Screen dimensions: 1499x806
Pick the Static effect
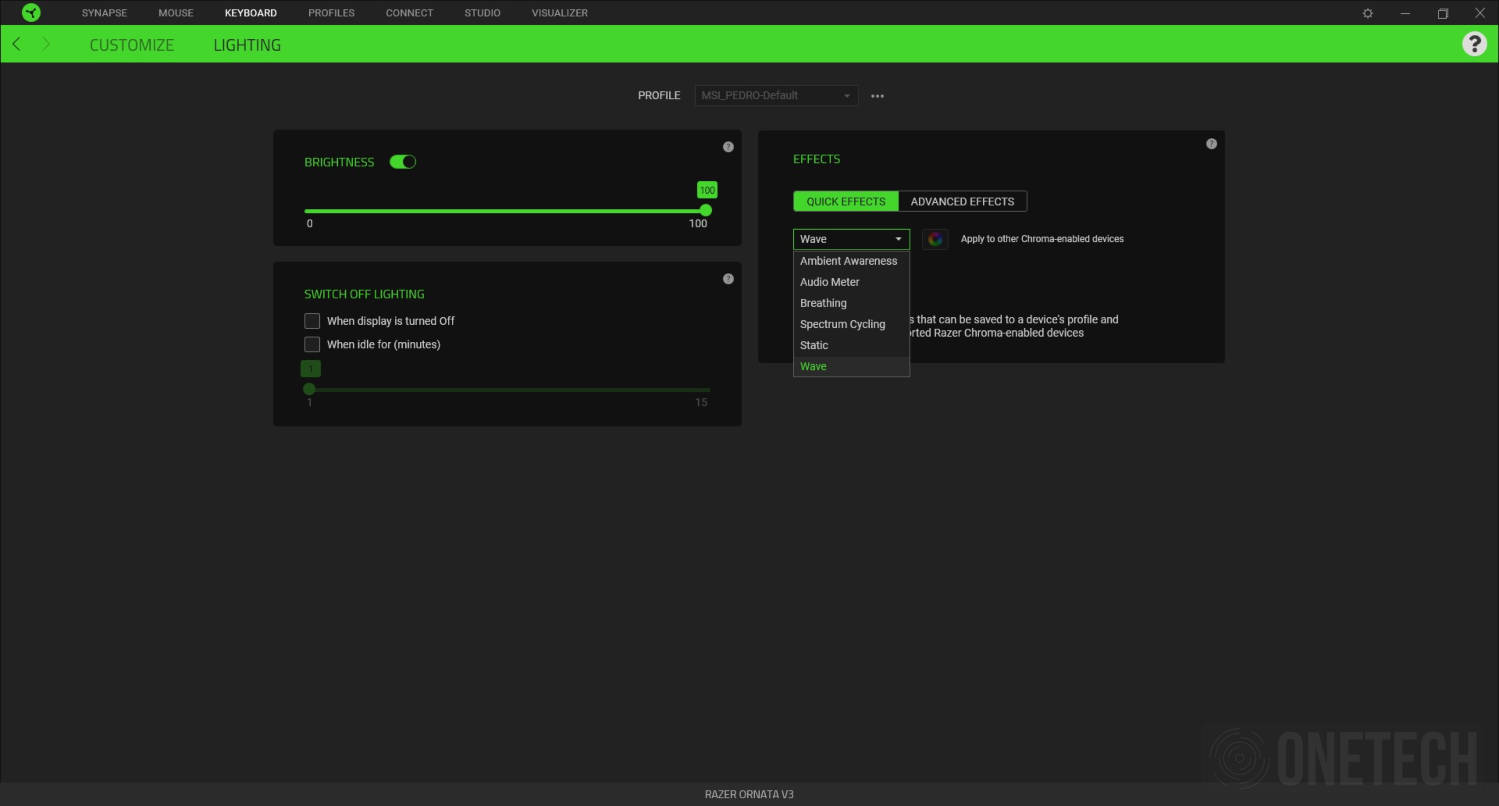851,345
